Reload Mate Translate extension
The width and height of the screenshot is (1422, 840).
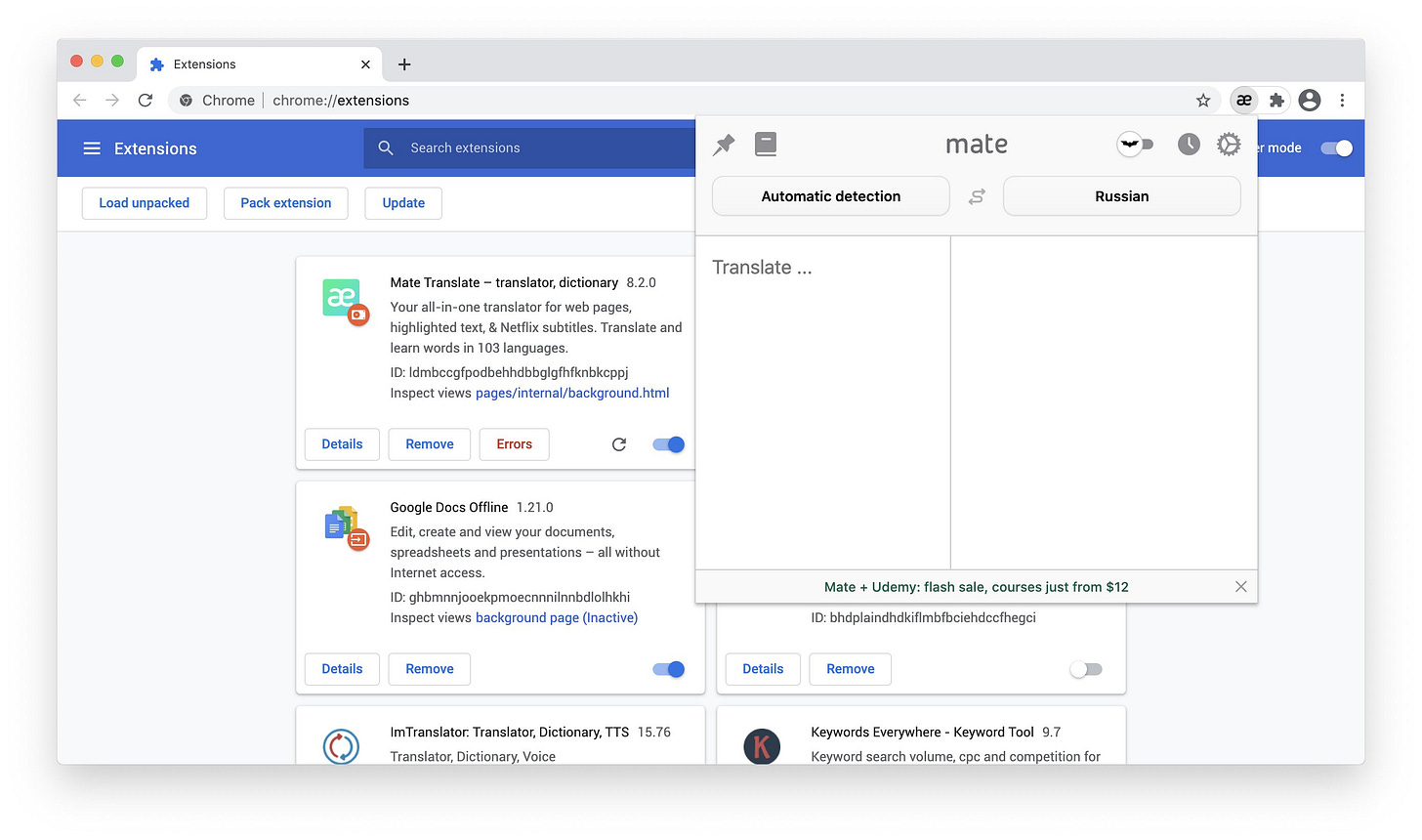[619, 444]
